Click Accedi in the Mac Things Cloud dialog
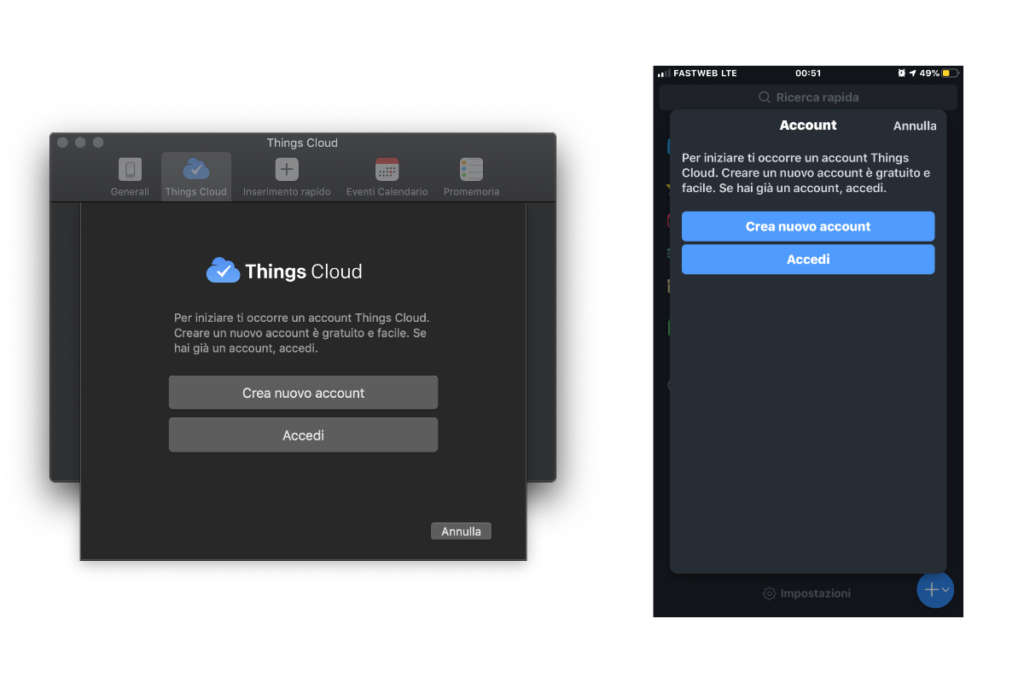1024x683 pixels. [x=303, y=435]
